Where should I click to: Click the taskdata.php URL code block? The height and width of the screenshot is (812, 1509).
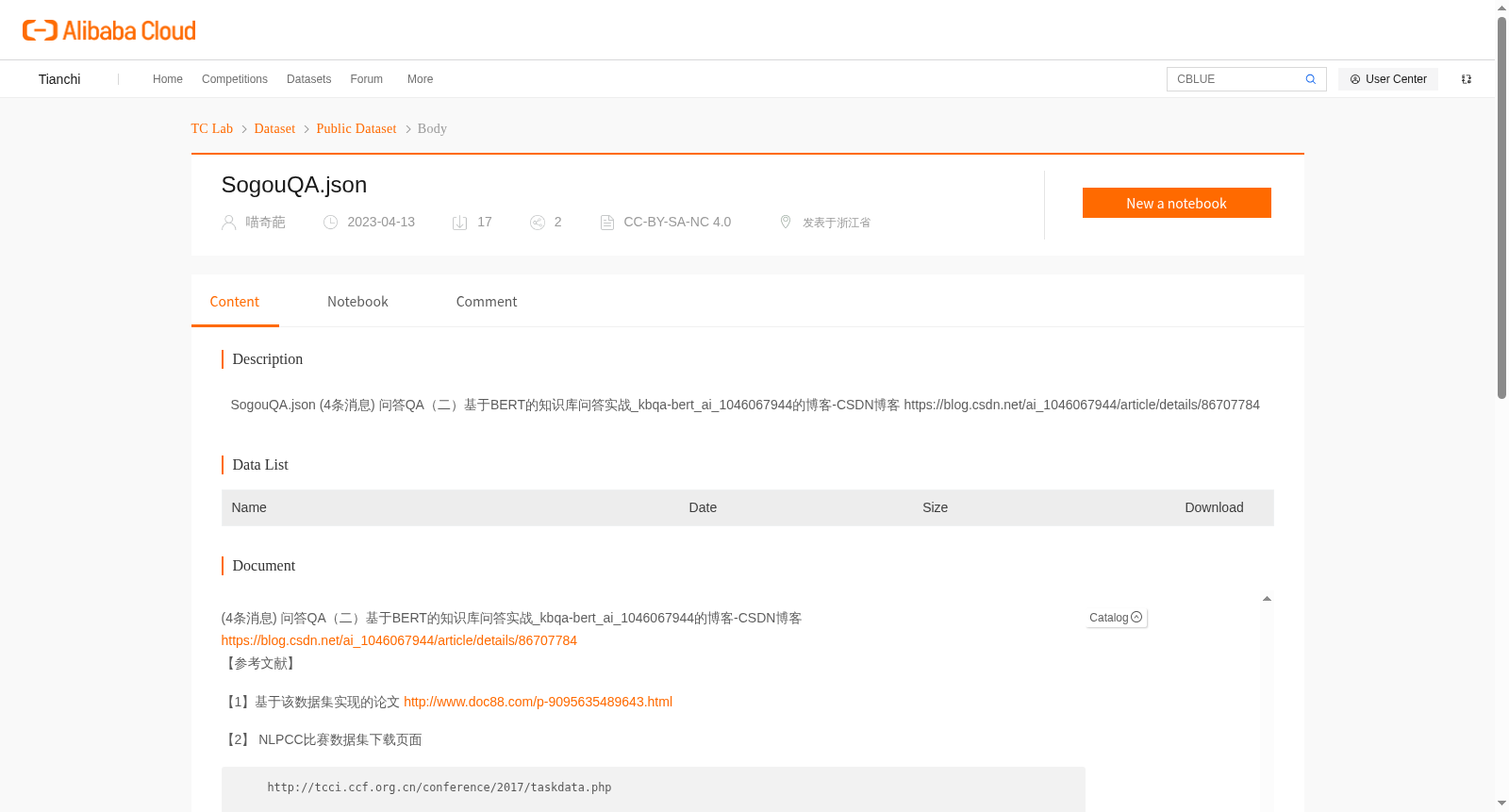(653, 787)
